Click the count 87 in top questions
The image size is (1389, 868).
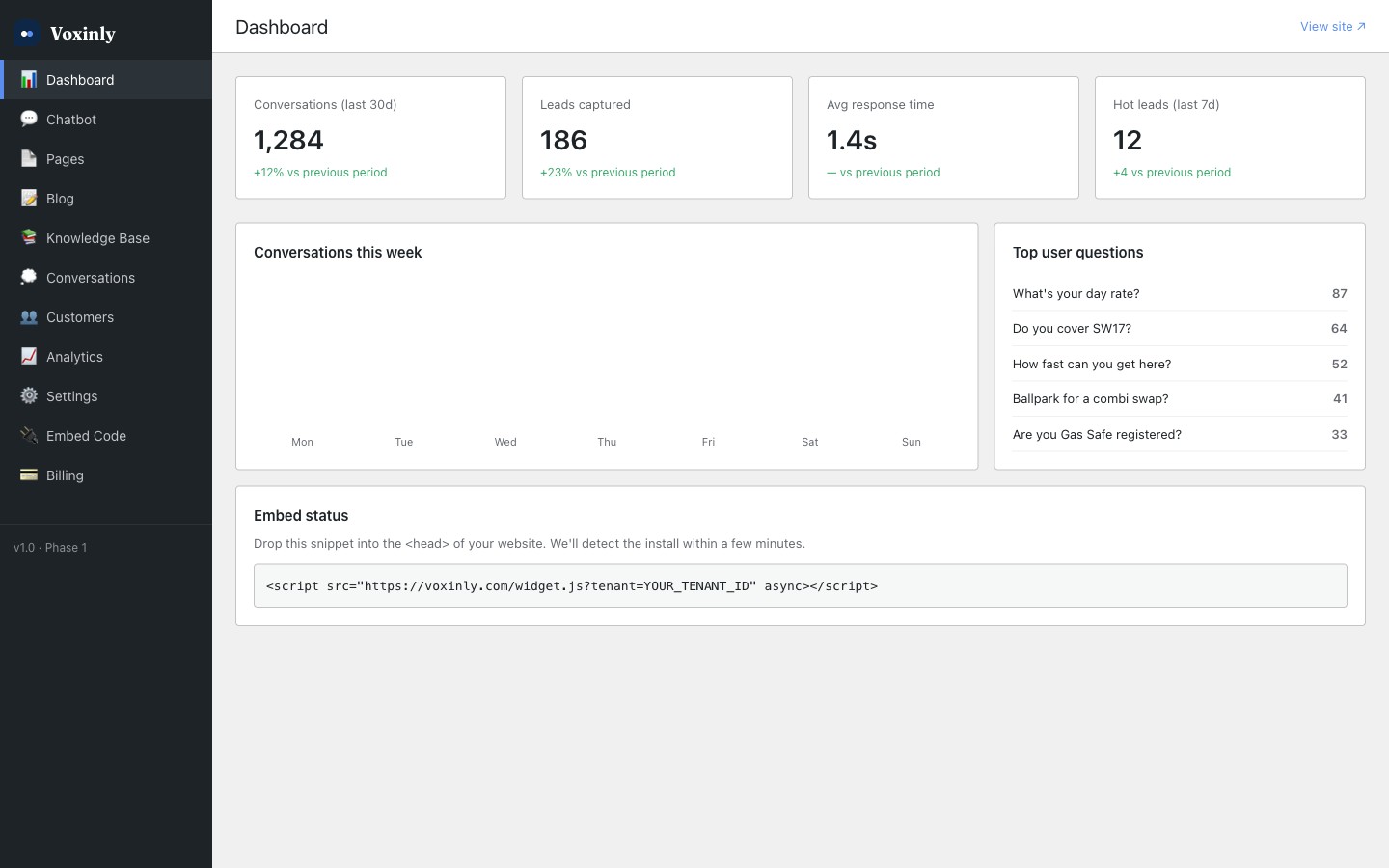tap(1339, 294)
